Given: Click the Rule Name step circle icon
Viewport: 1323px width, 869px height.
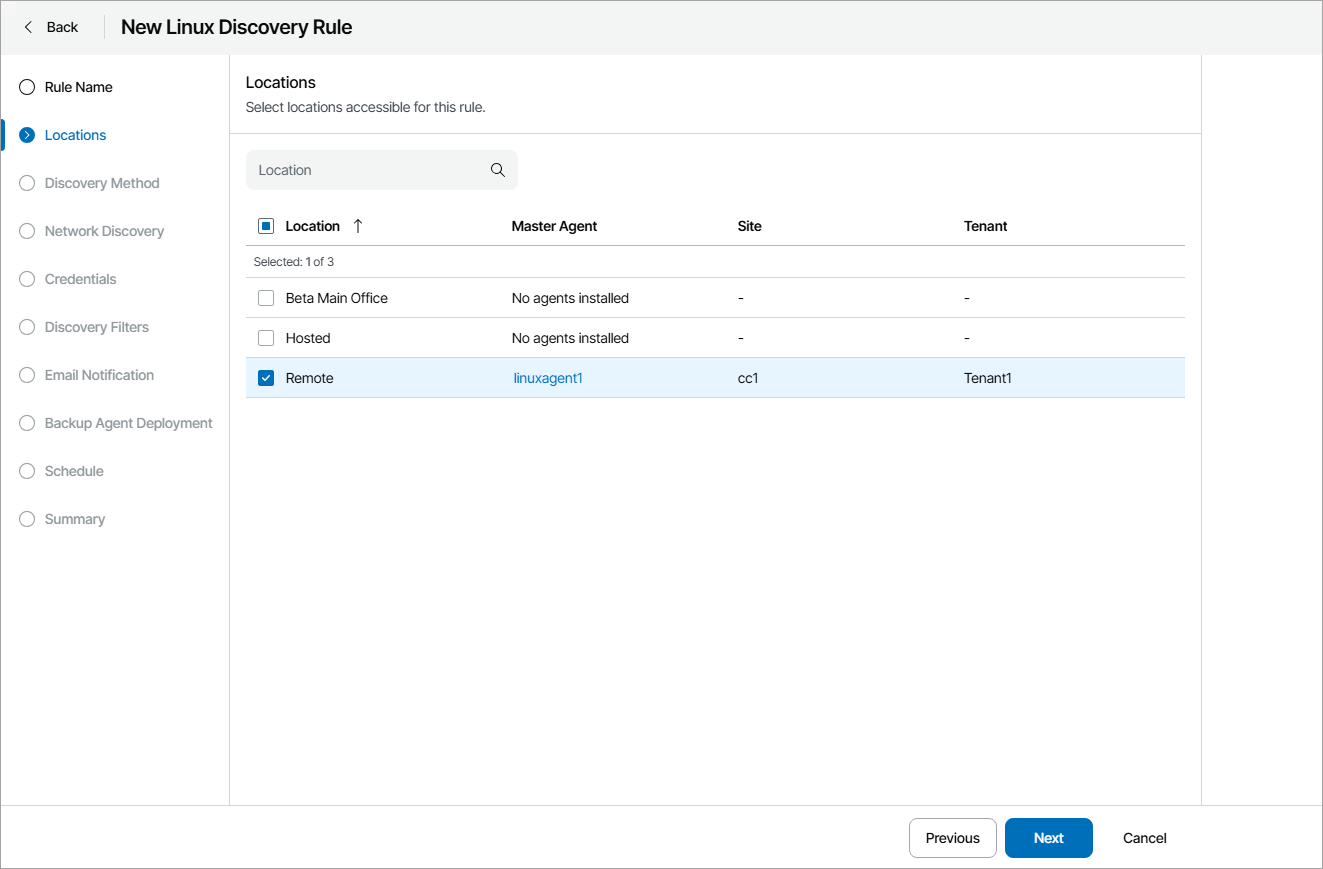Looking at the screenshot, I should [27, 87].
